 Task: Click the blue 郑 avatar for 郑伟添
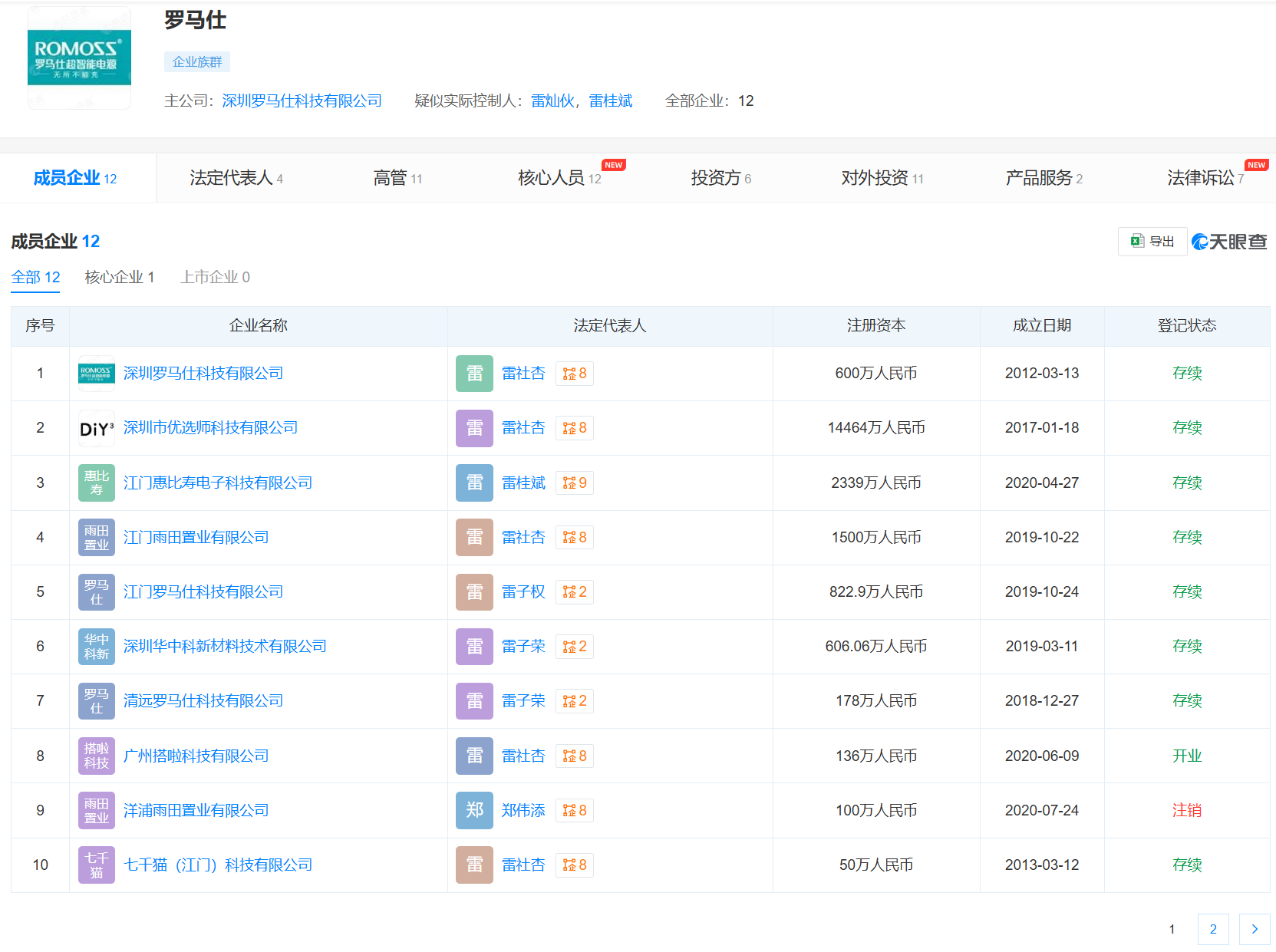pyautogui.click(x=473, y=810)
